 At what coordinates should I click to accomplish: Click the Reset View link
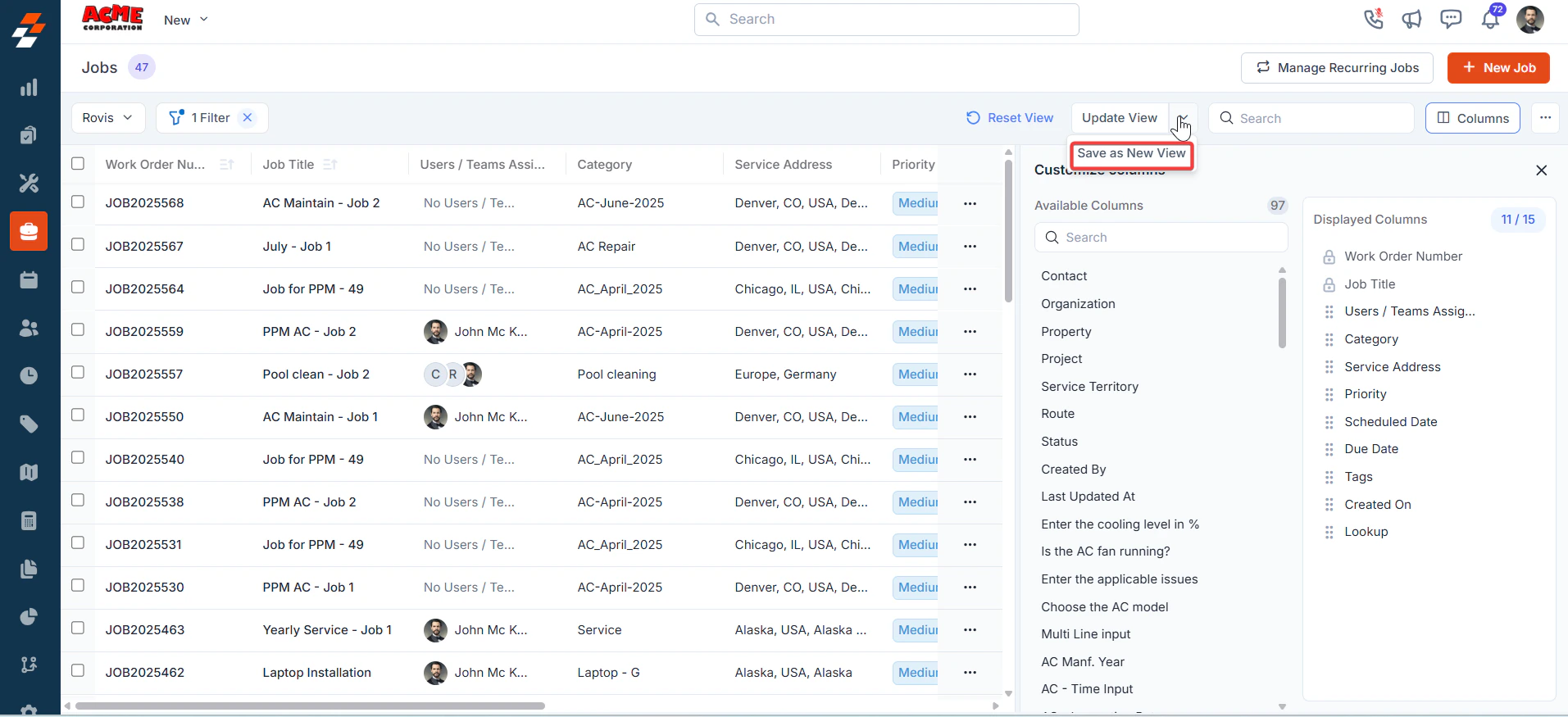tap(1010, 118)
